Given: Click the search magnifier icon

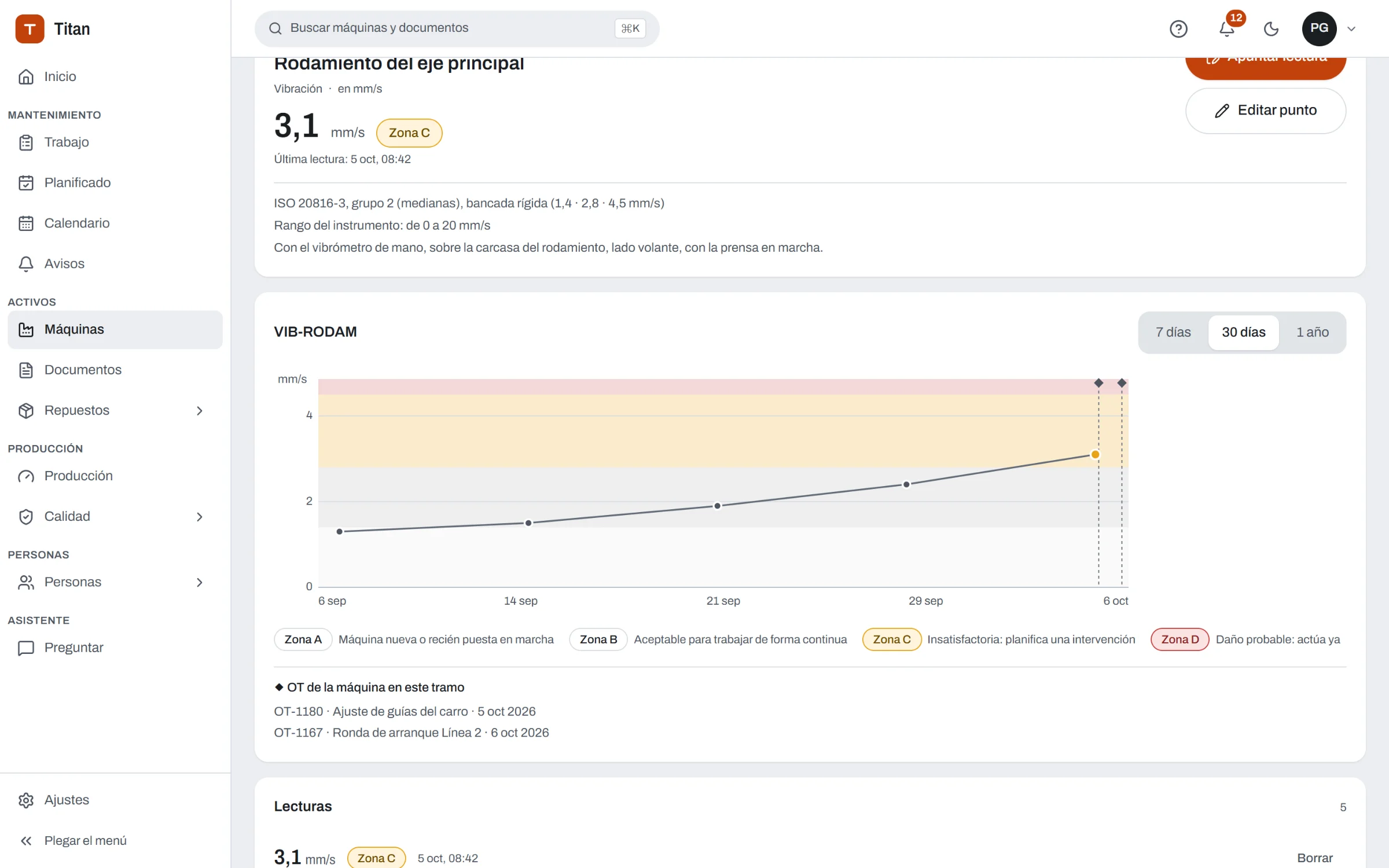Looking at the screenshot, I should [x=275, y=28].
